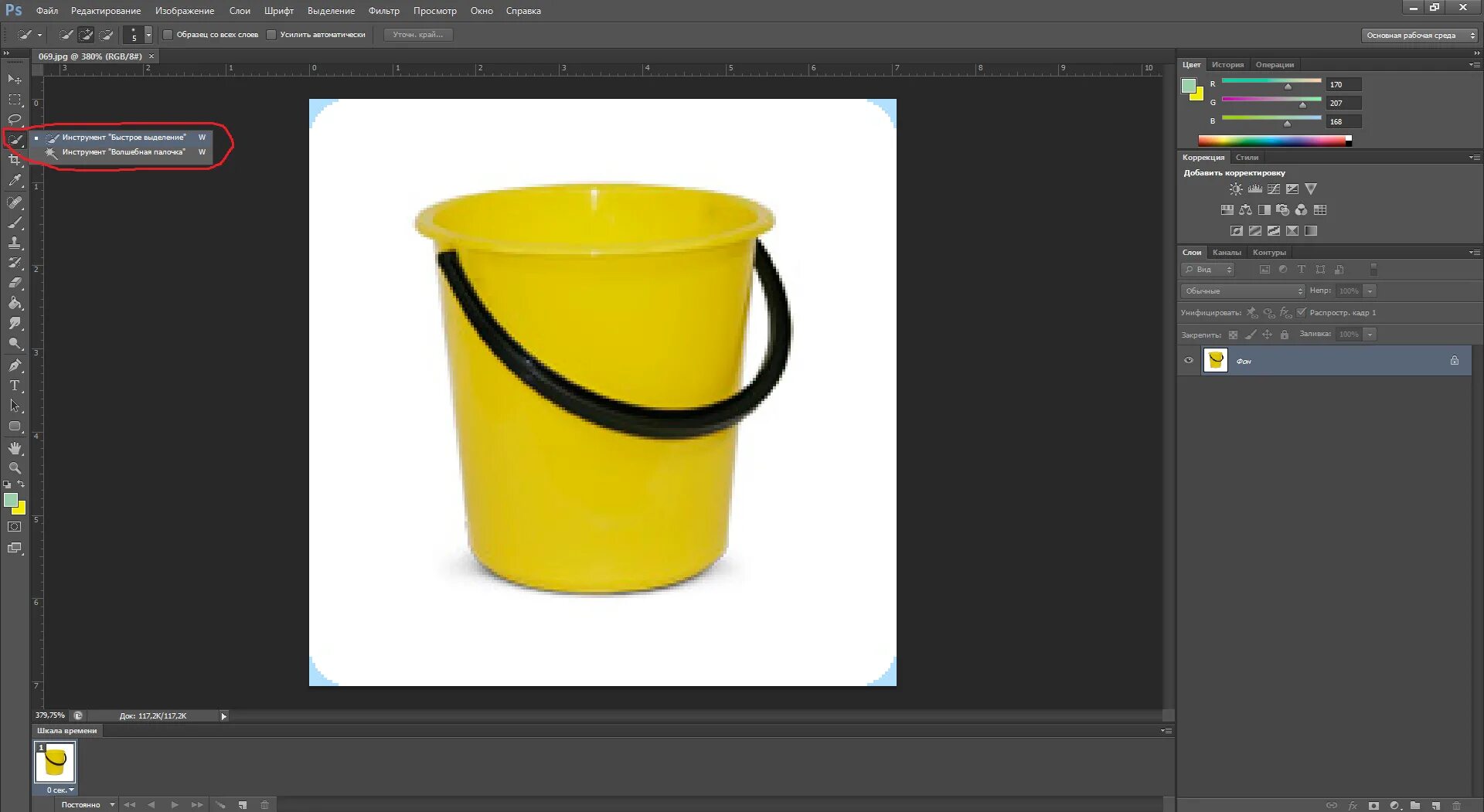The height and width of the screenshot is (812, 1484).
Task: Swap foreground and background colors
Action: 22,484
